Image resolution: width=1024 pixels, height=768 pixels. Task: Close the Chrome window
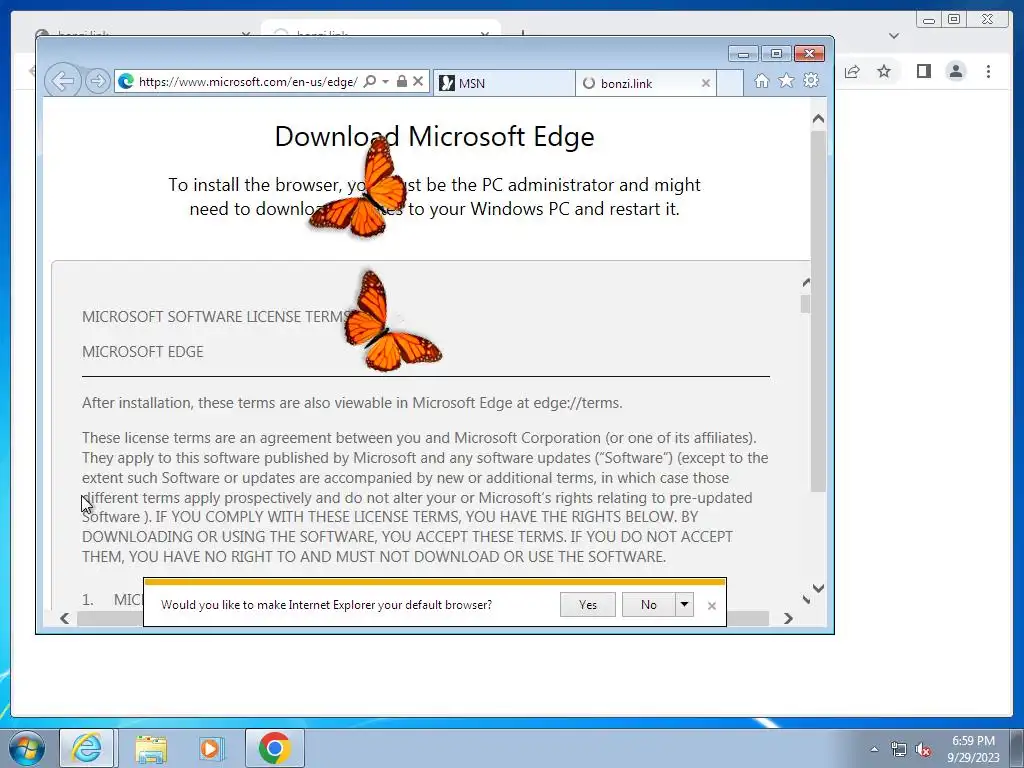pyautogui.click(x=987, y=20)
